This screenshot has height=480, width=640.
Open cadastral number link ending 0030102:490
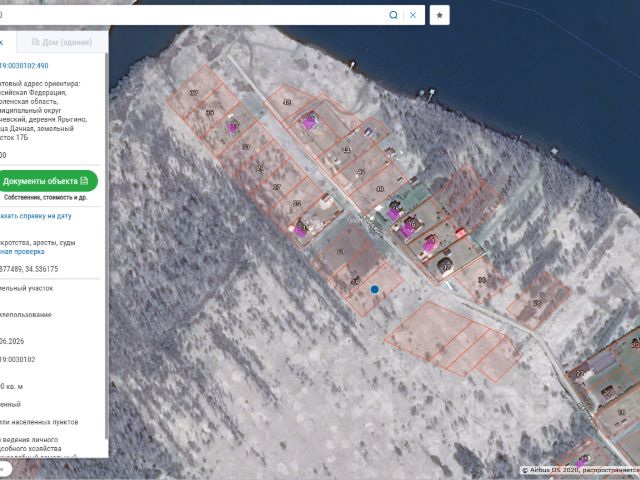coord(24,65)
